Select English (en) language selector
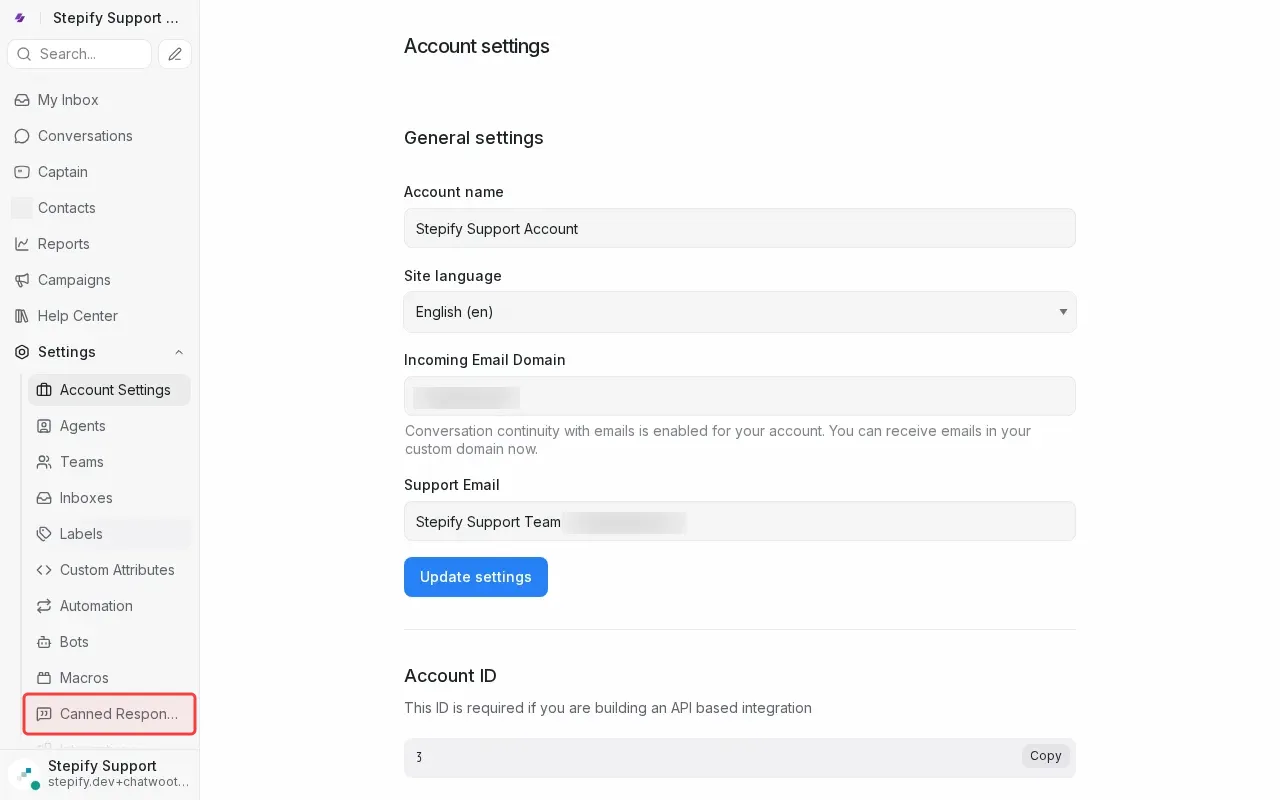 [x=740, y=312]
